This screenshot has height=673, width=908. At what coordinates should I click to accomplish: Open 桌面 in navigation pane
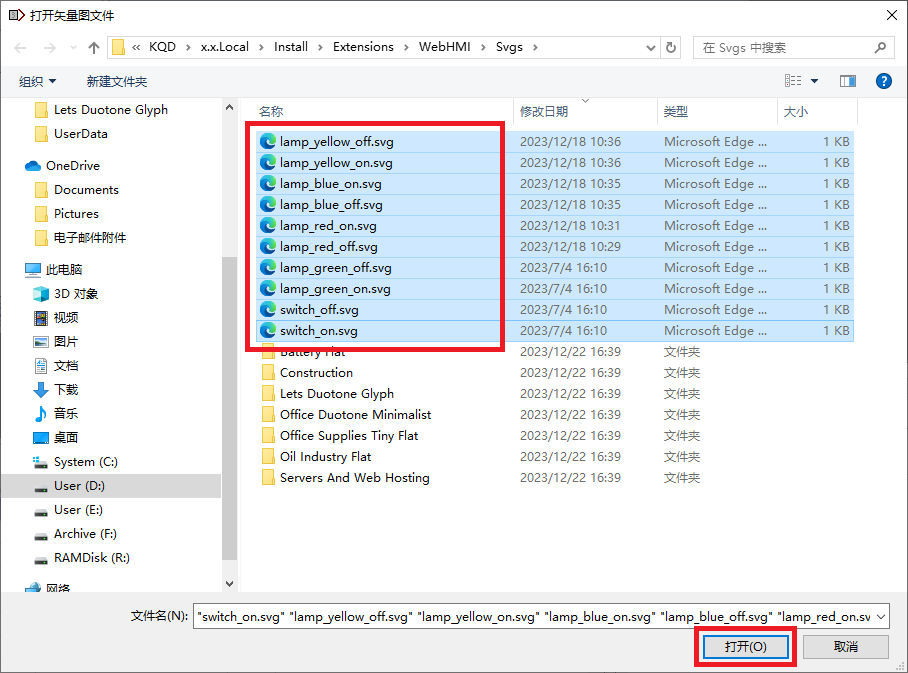[x=66, y=438]
